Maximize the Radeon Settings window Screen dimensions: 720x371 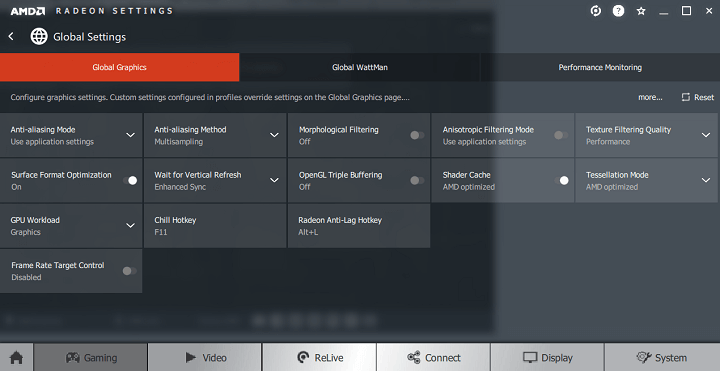[x=686, y=11]
